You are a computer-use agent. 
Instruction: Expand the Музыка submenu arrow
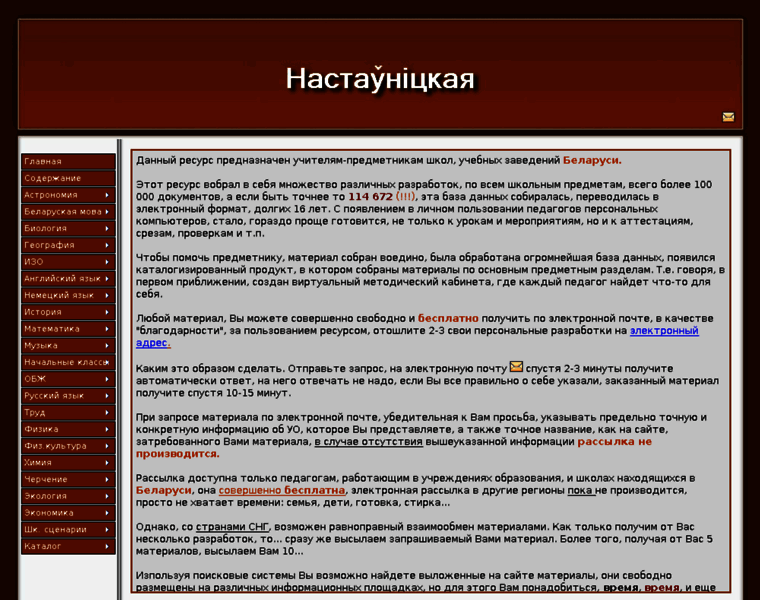(107, 346)
